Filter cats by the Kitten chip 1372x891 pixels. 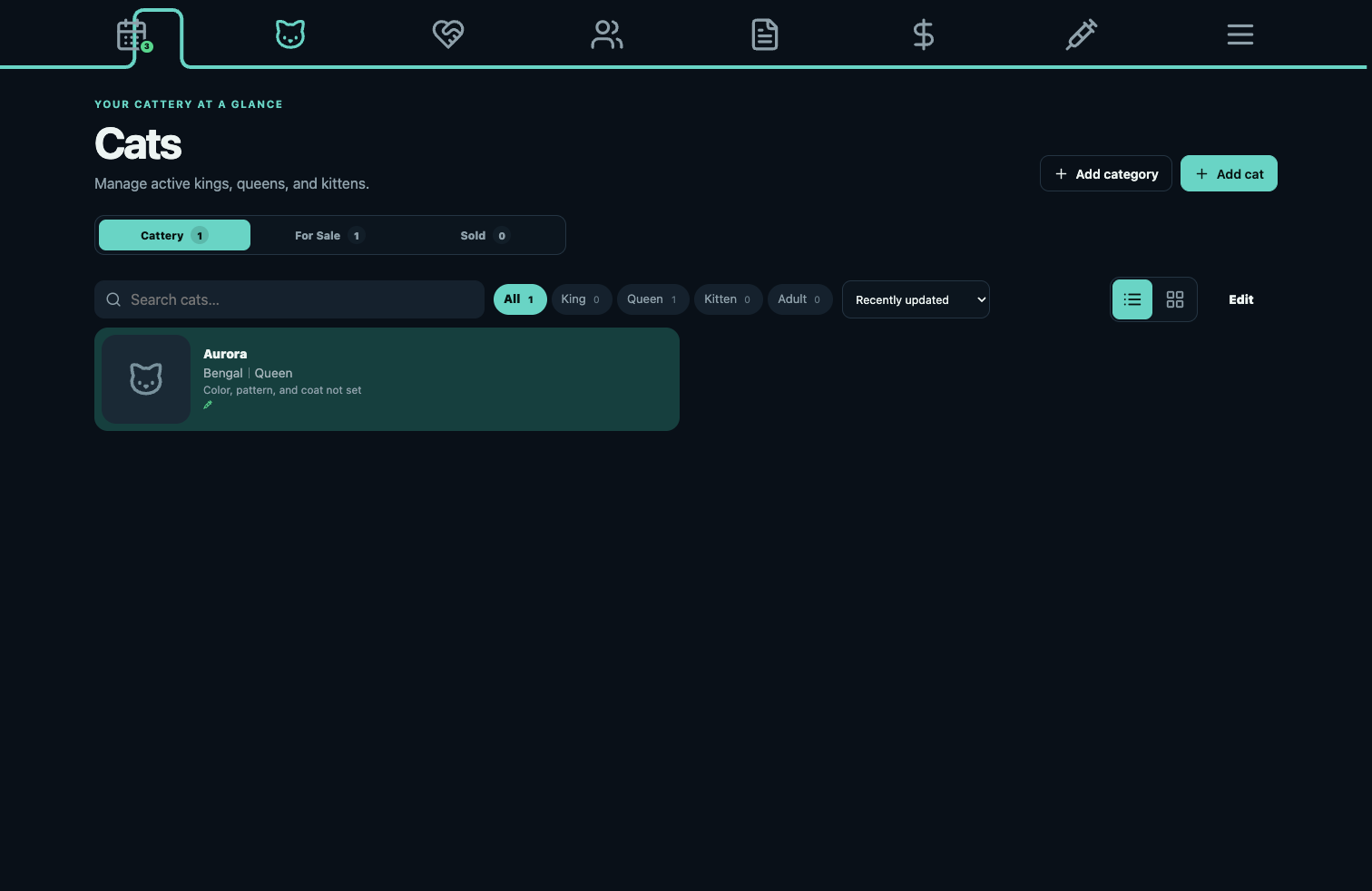(x=729, y=299)
